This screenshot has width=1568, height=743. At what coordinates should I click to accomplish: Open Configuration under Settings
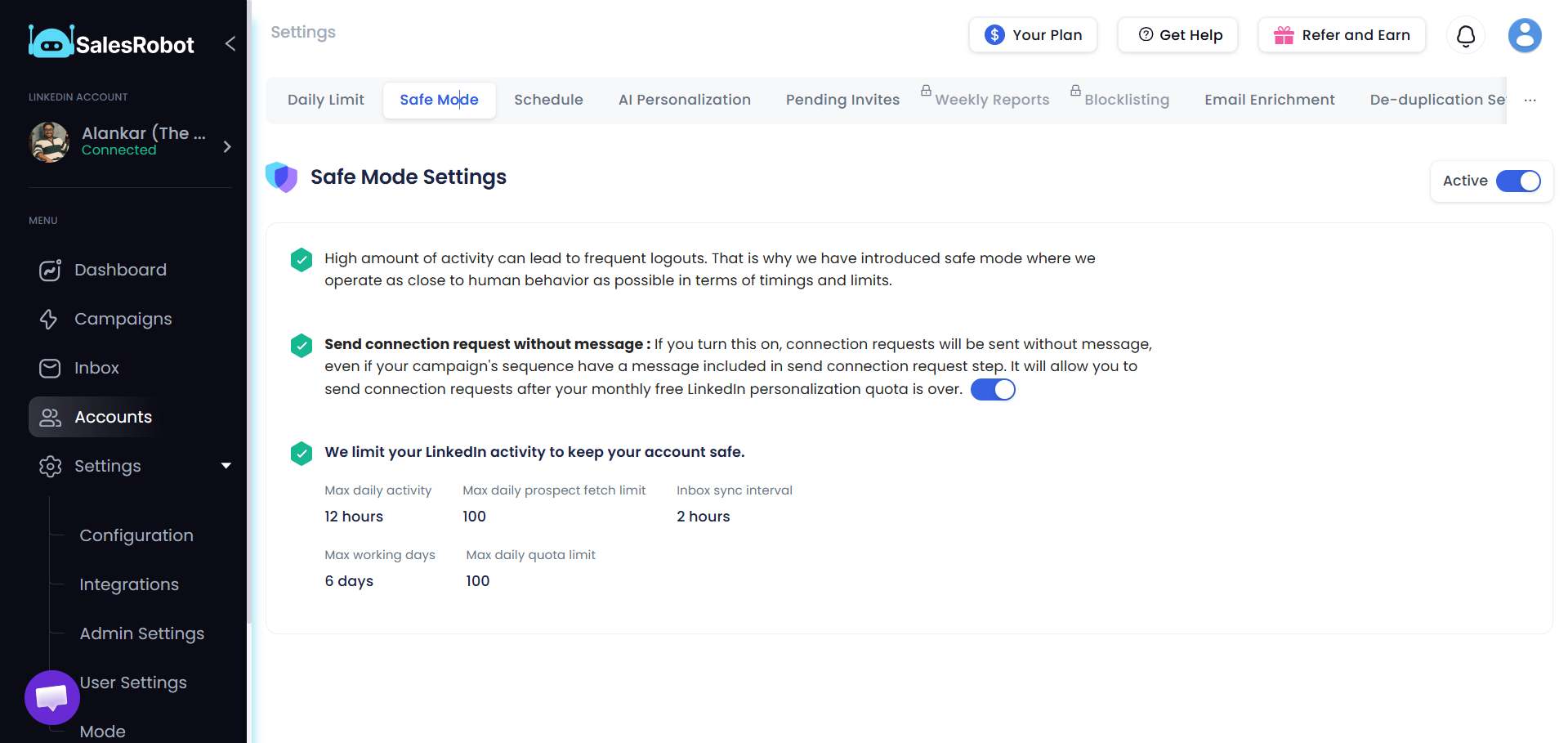tap(136, 535)
